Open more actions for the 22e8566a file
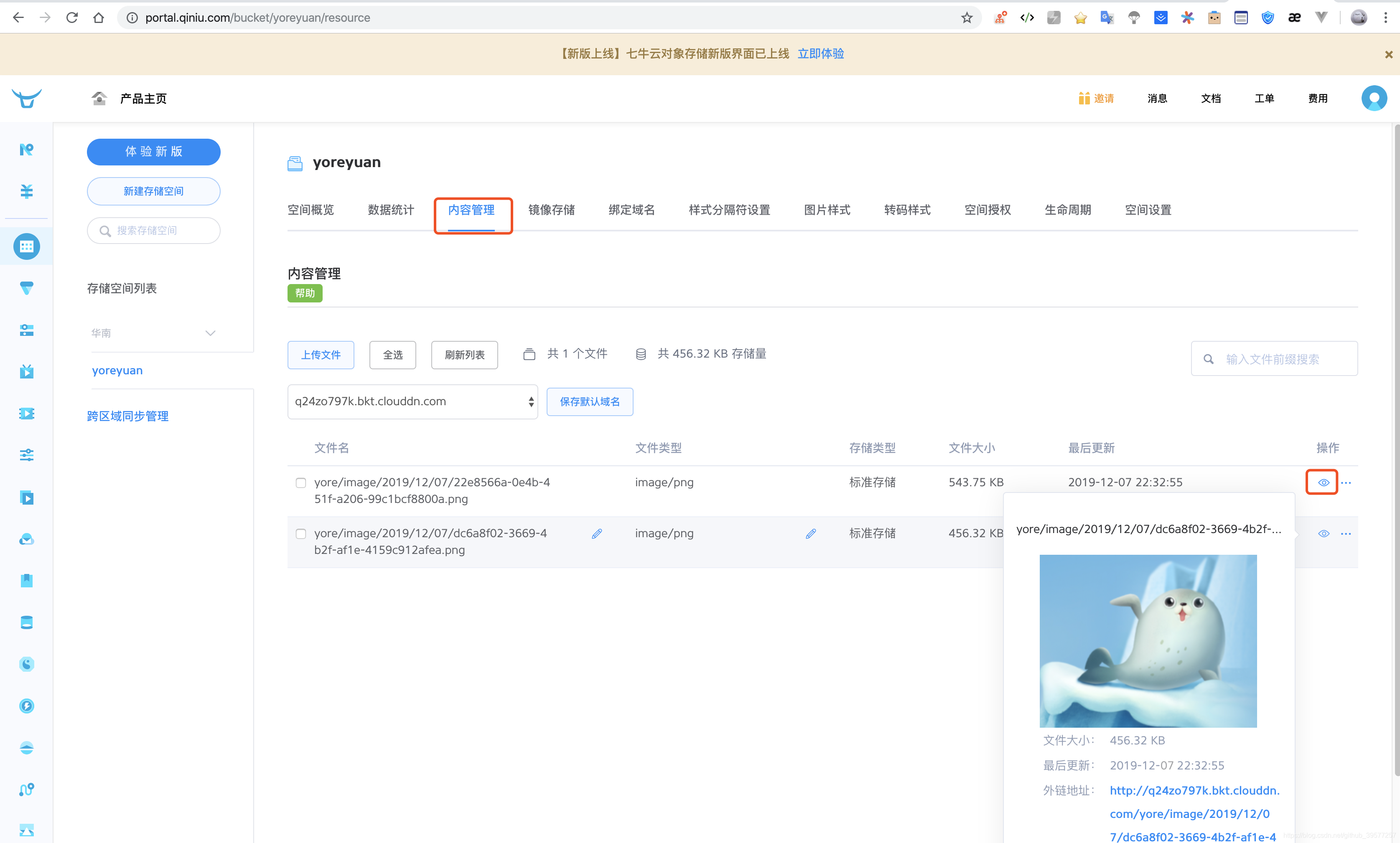This screenshot has height=843, width=1400. click(x=1346, y=483)
